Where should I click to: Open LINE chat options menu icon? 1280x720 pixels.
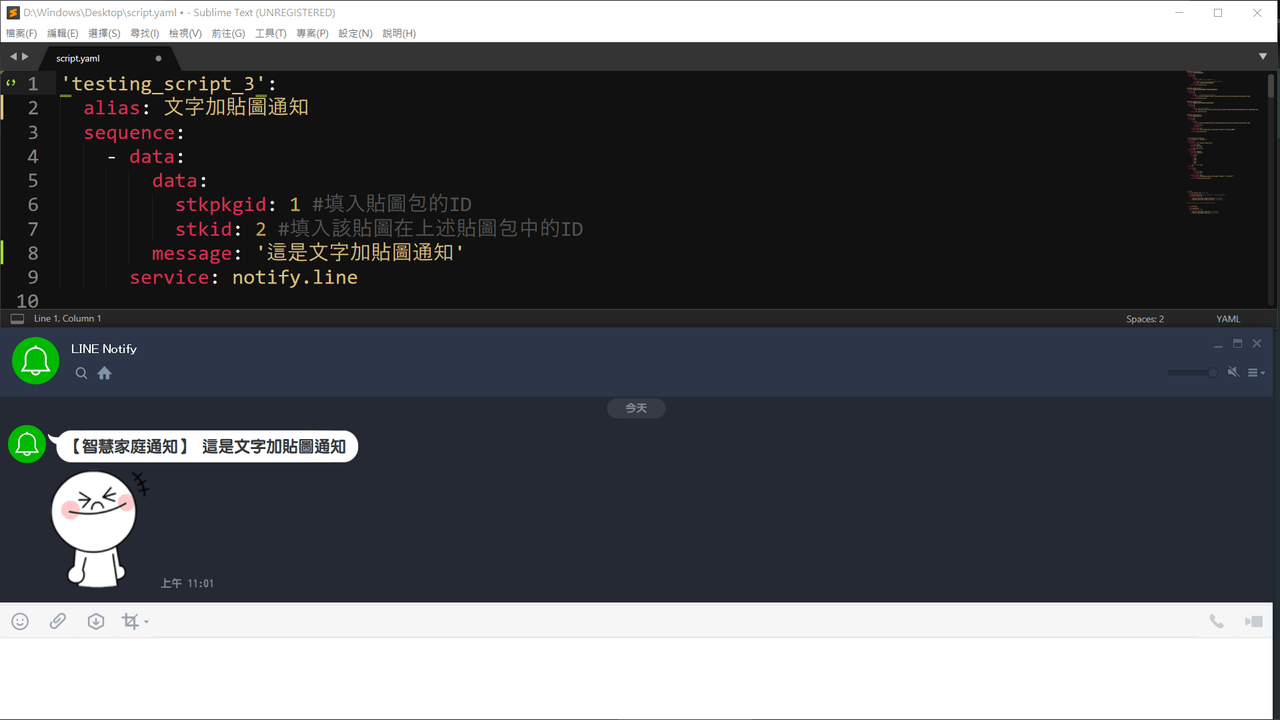coord(1256,373)
